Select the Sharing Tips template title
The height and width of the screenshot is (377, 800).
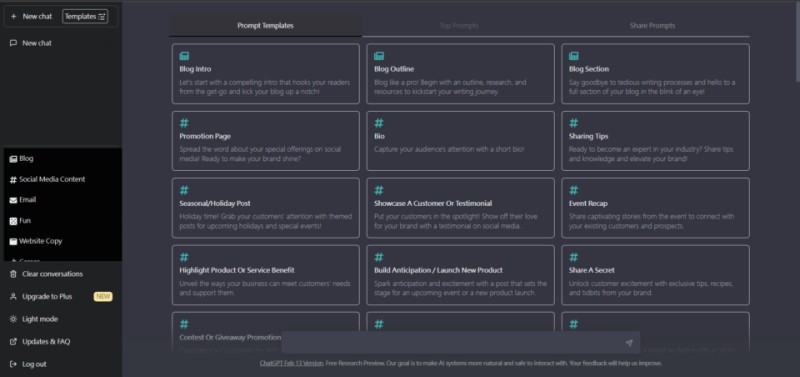point(588,136)
